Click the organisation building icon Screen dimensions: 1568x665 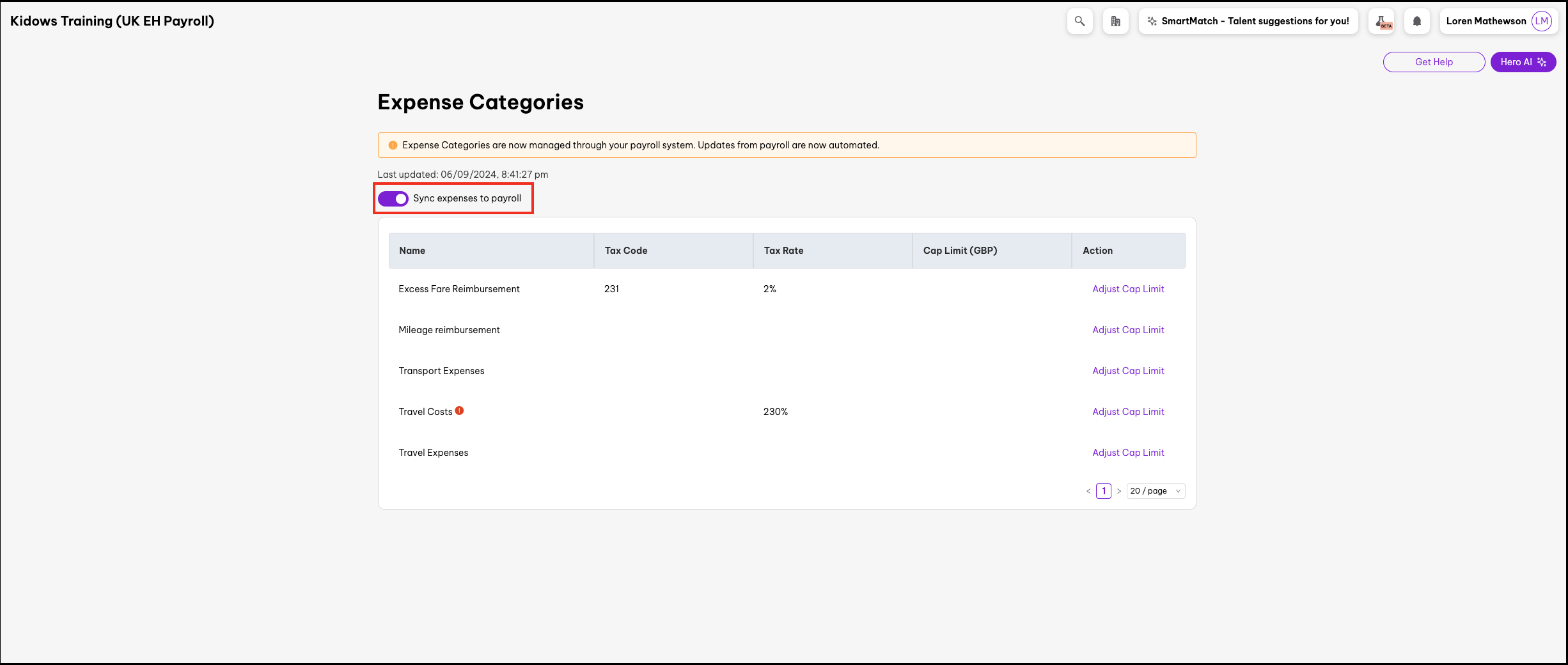point(1115,21)
